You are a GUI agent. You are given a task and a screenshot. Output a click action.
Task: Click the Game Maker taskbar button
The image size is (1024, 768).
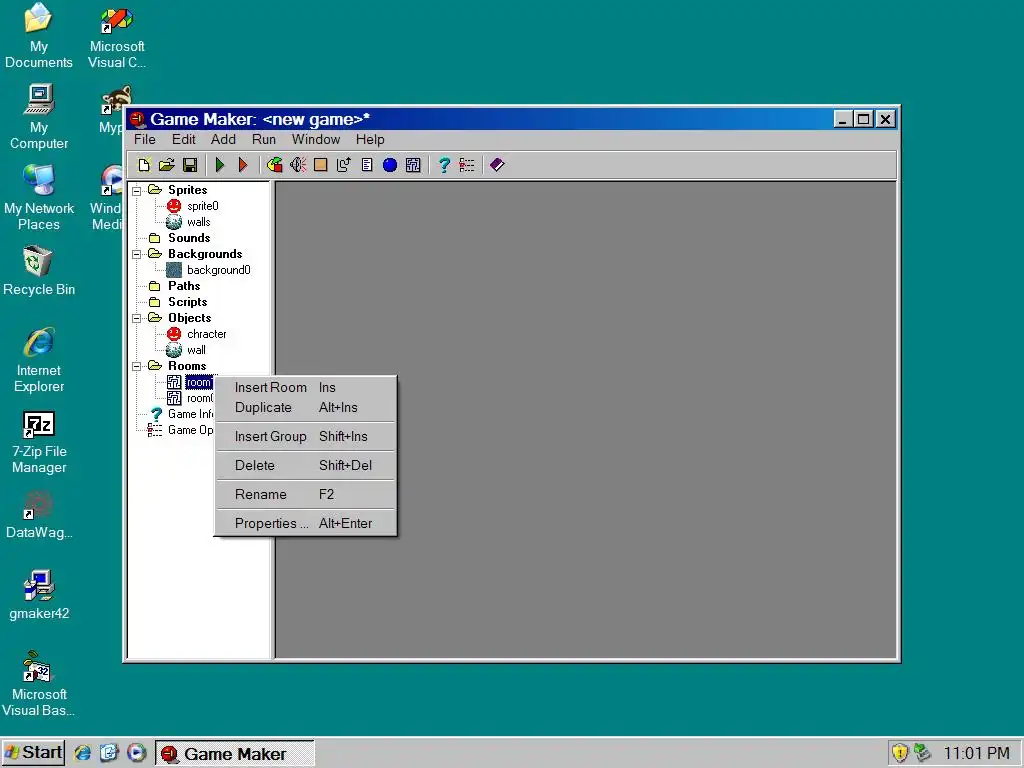234,754
